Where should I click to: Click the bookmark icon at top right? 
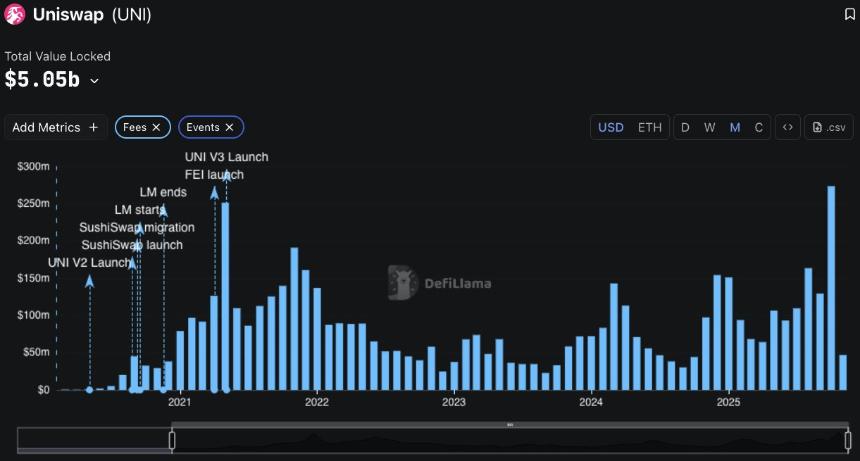[849, 15]
